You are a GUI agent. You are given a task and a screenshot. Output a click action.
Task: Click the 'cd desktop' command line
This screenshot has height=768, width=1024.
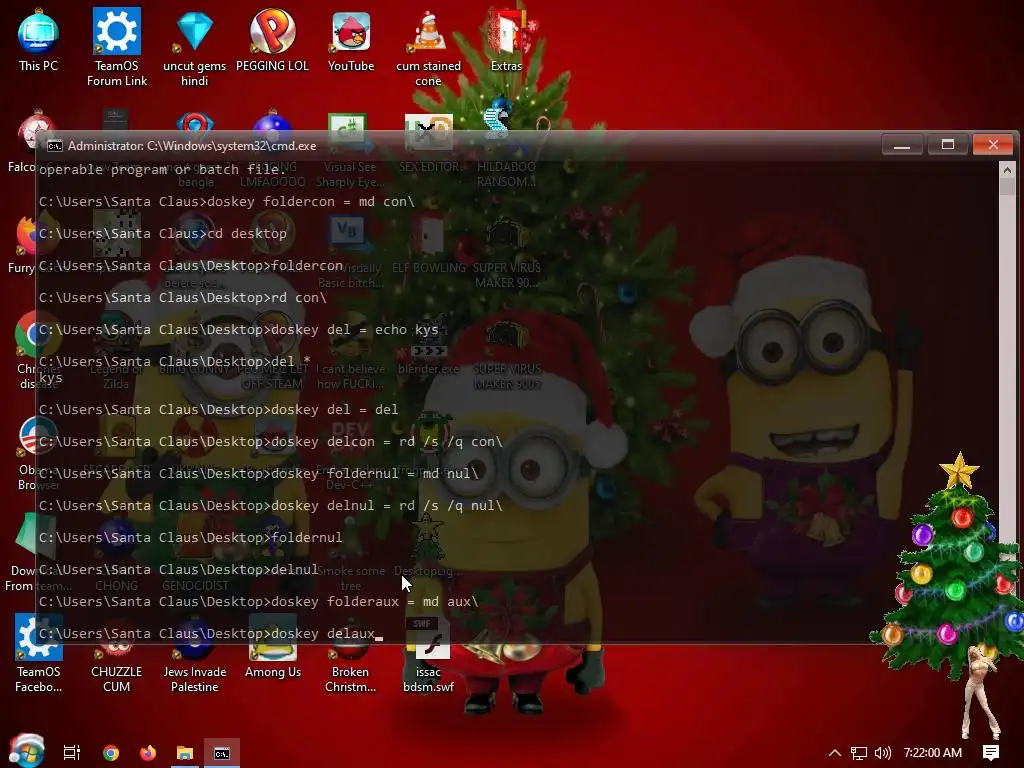163,234
